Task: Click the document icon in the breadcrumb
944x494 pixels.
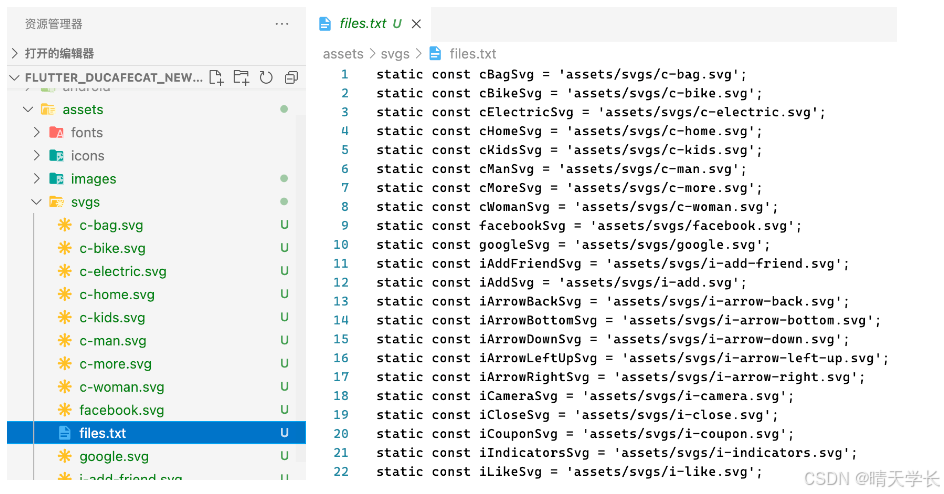Action: coord(435,54)
